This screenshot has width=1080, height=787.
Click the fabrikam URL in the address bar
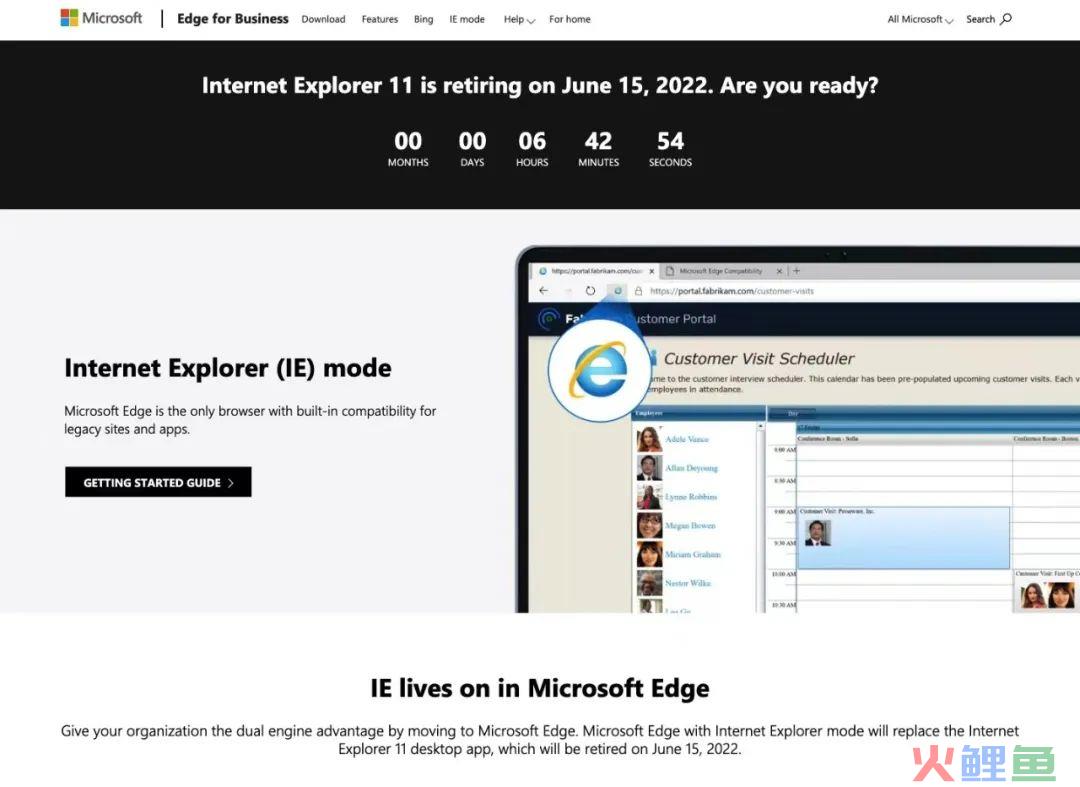pos(731,291)
